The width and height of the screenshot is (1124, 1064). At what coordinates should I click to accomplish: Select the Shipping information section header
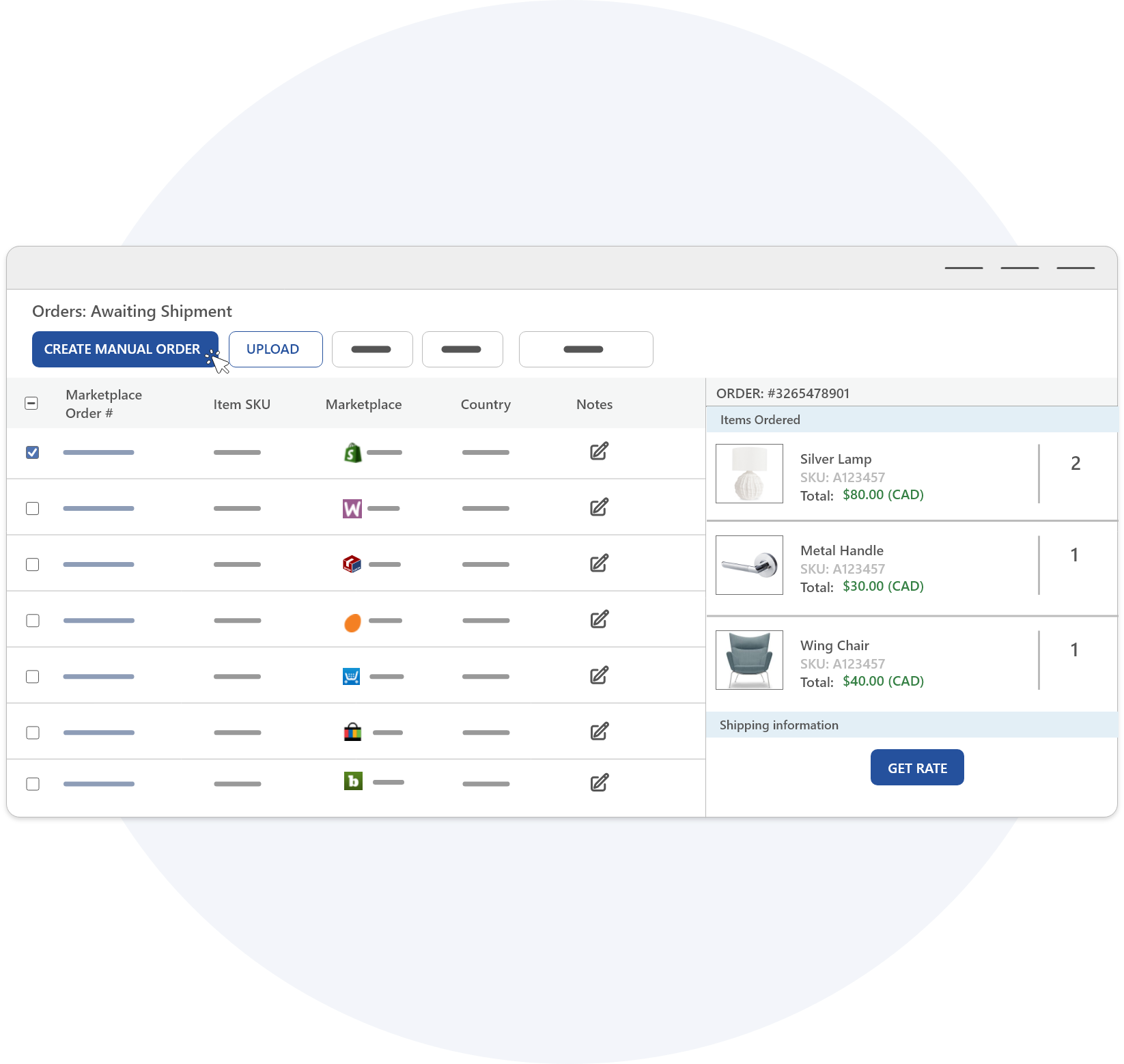[x=912, y=725]
